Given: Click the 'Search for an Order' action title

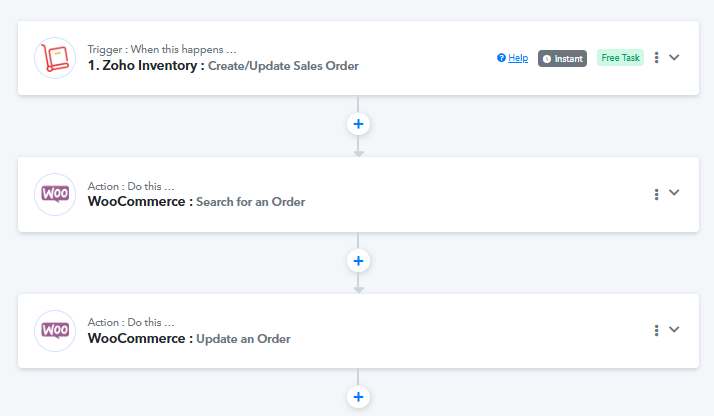Looking at the screenshot, I should 250,202.
